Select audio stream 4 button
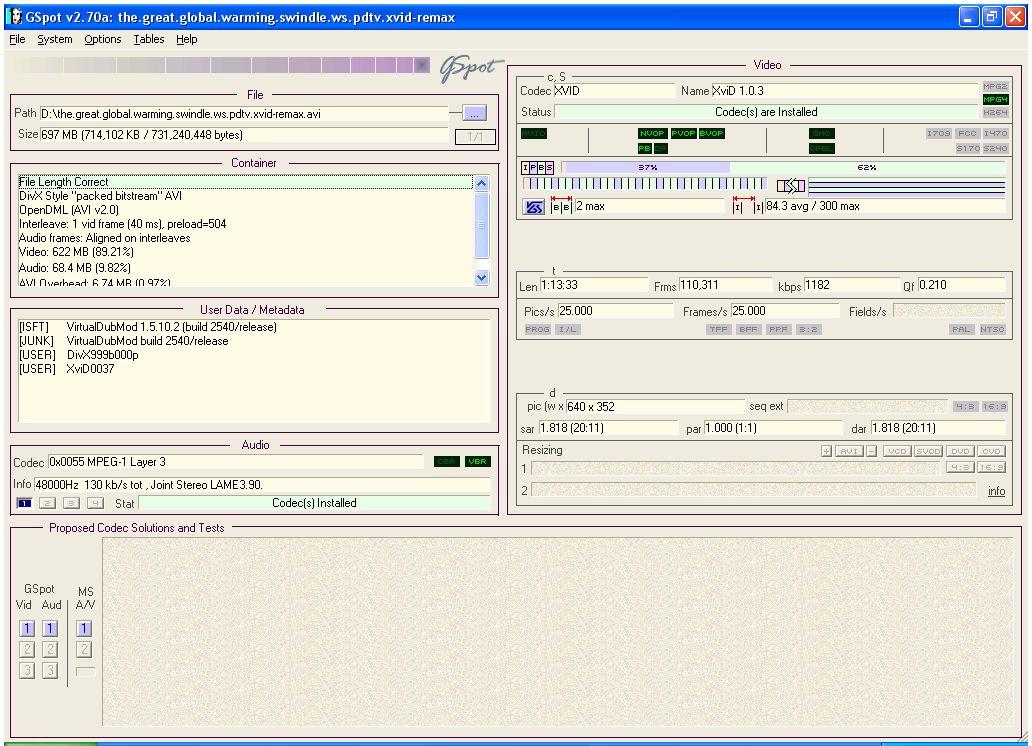This screenshot has width=1032, height=746. point(95,504)
